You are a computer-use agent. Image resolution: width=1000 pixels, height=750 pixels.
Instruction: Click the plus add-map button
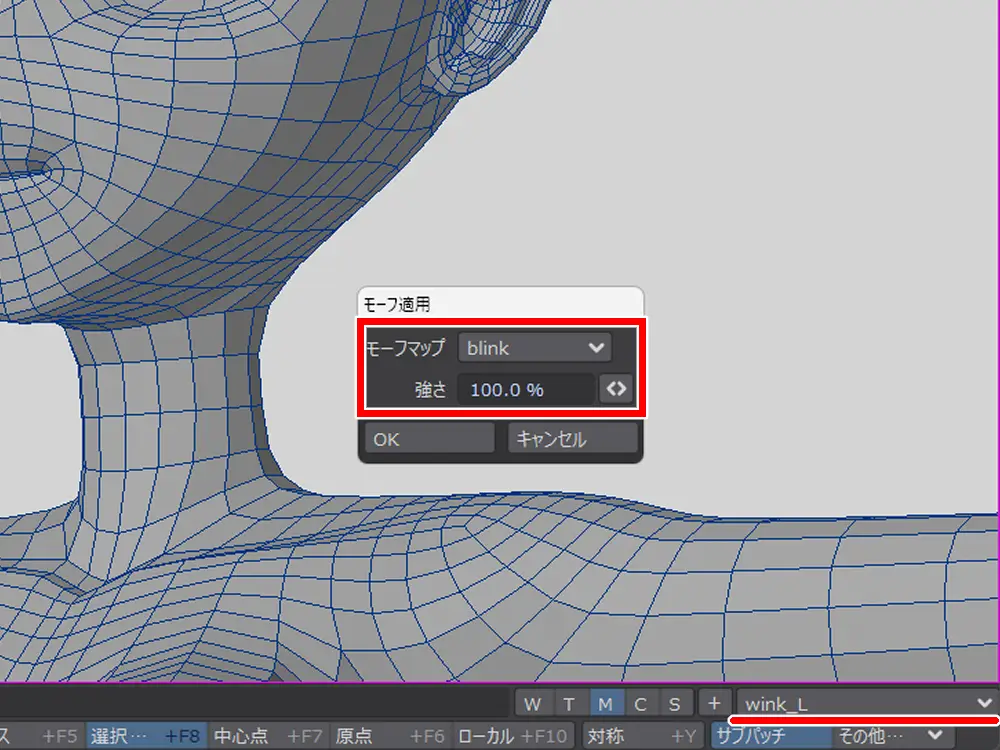tap(714, 704)
